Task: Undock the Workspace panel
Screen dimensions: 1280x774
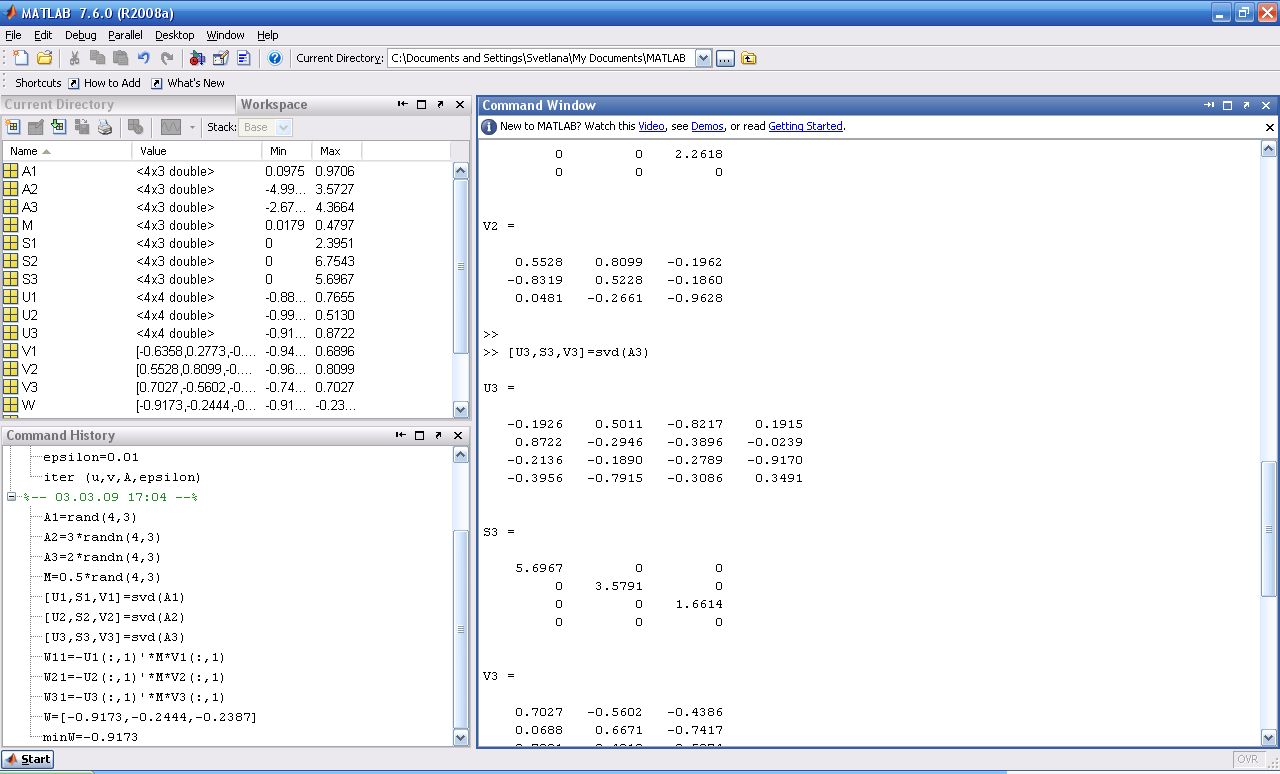Action: coord(440,104)
